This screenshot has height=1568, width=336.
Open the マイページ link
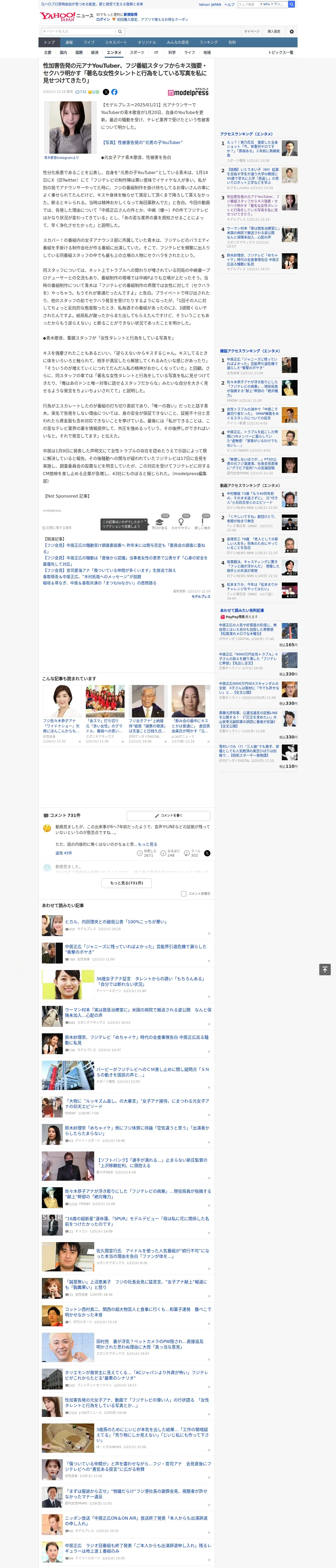click(x=252, y=31)
